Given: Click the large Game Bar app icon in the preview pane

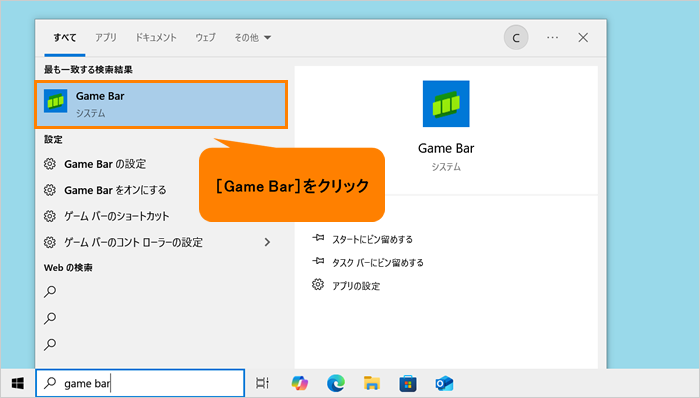Looking at the screenshot, I should (x=446, y=104).
